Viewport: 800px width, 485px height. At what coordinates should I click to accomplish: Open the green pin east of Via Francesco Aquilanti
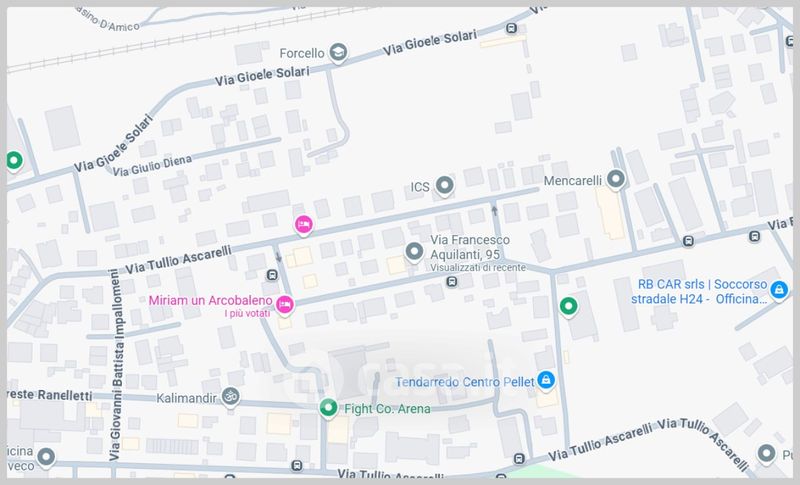[568, 307]
